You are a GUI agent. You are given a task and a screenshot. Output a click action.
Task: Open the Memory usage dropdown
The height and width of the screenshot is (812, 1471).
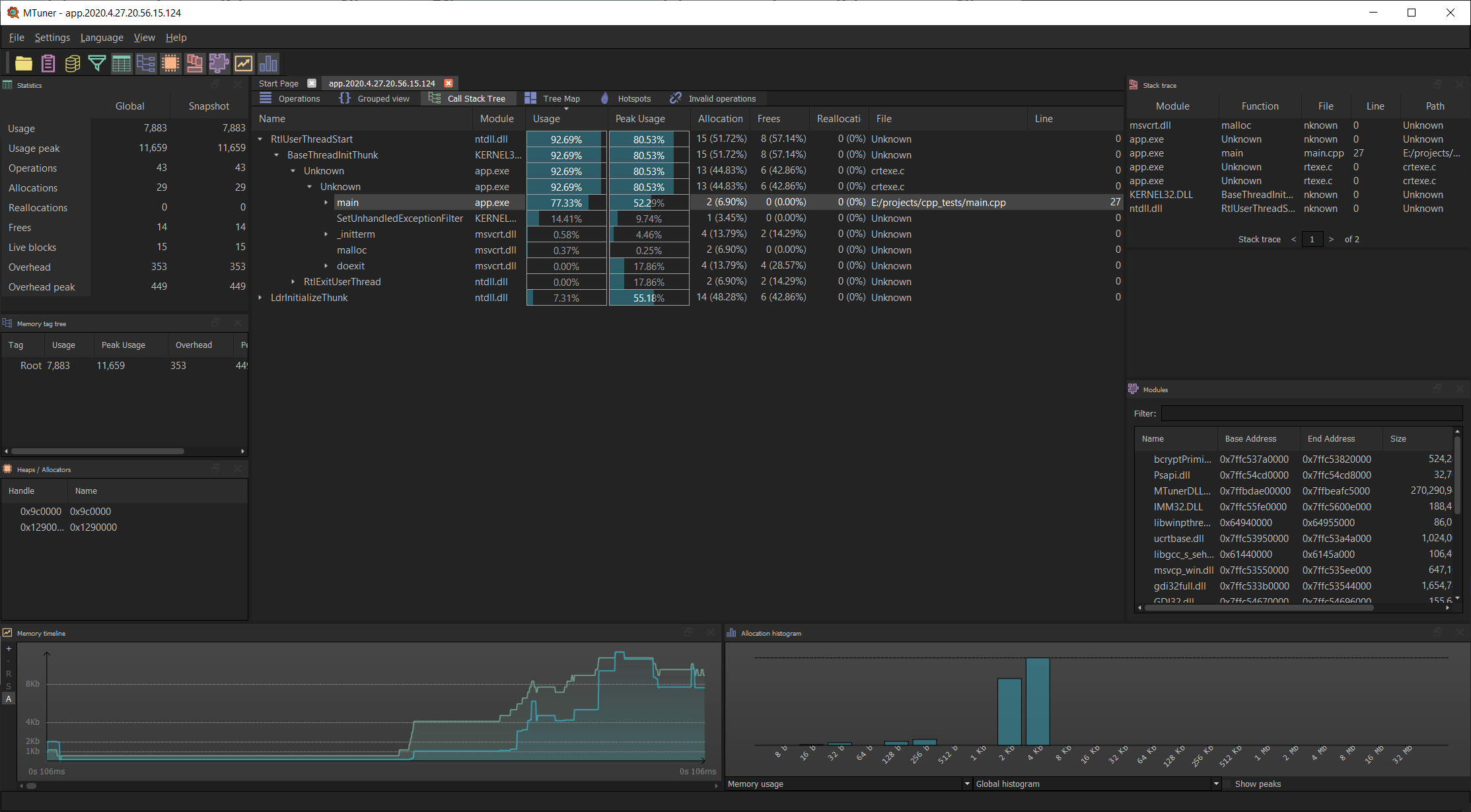click(x=966, y=784)
